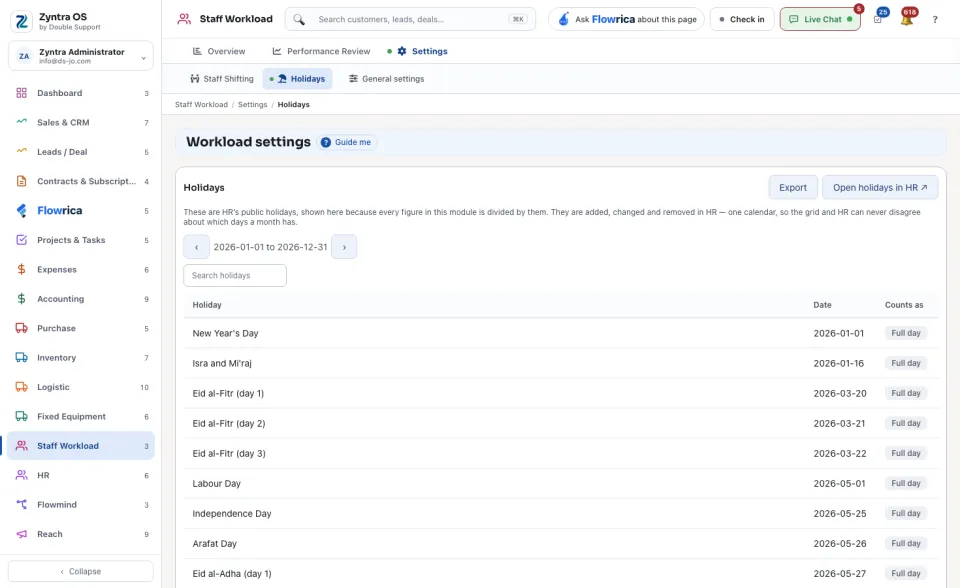Image resolution: width=960 pixels, height=588 pixels.
Task: Click Ask Flowrica about this page
Action: click(626, 20)
